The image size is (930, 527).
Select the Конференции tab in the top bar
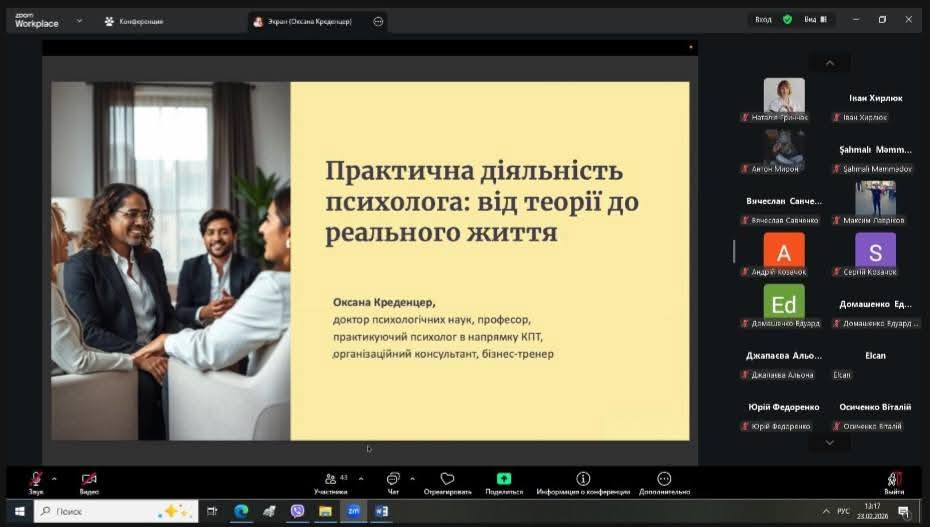coord(134,21)
